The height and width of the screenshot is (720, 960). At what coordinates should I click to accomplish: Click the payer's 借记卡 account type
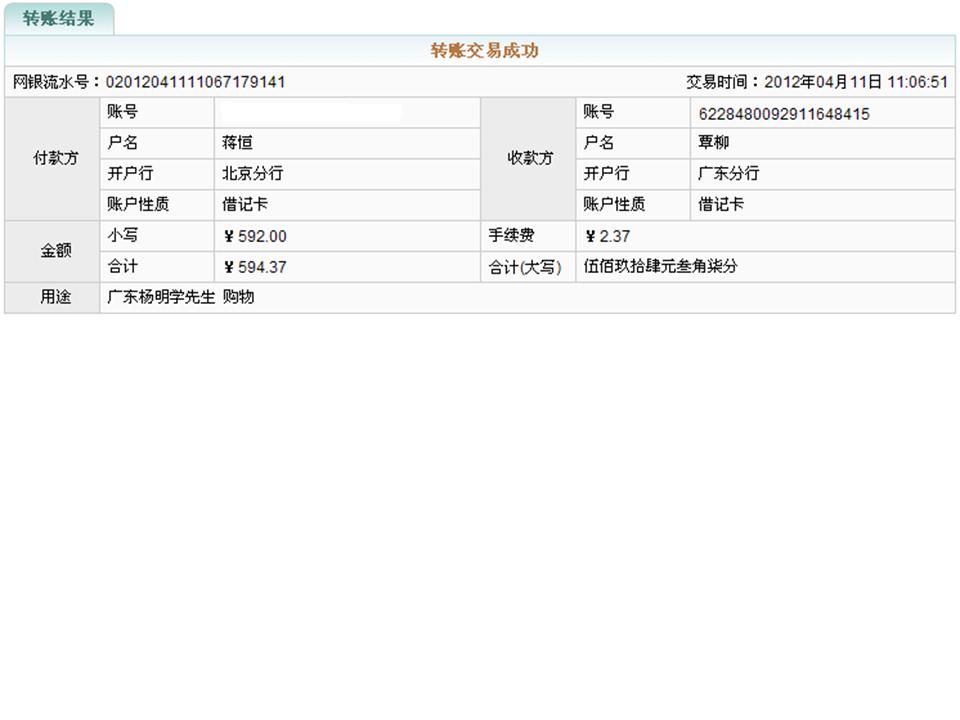coord(245,204)
